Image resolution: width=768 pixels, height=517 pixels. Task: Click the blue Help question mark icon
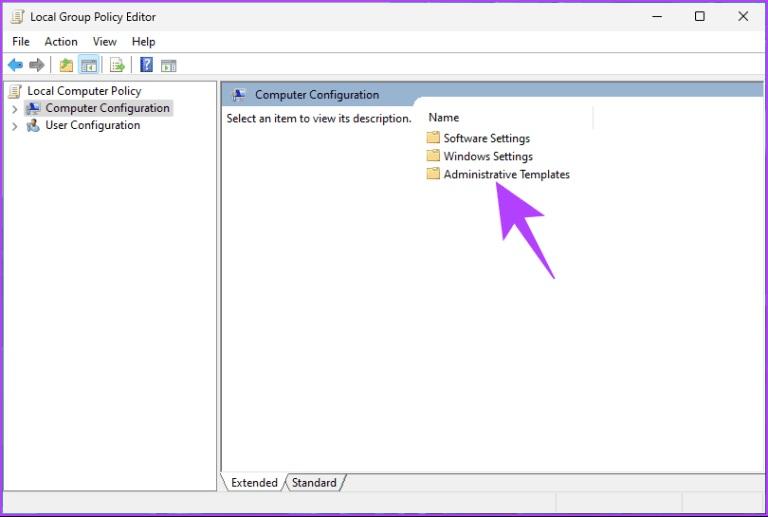click(x=146, y=65)
